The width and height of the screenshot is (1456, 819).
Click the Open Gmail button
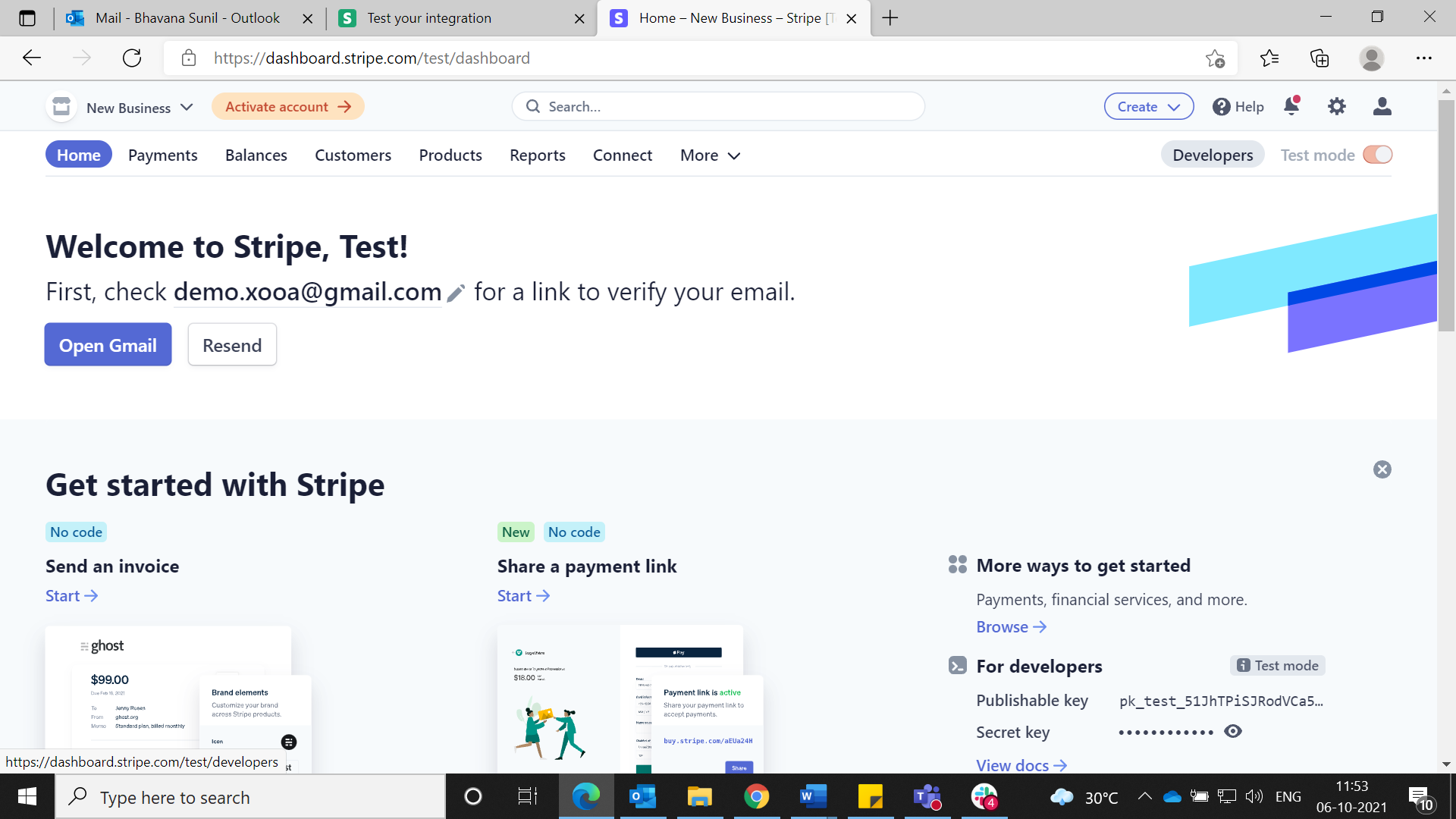pyautogui.click(x=108, y=345)
